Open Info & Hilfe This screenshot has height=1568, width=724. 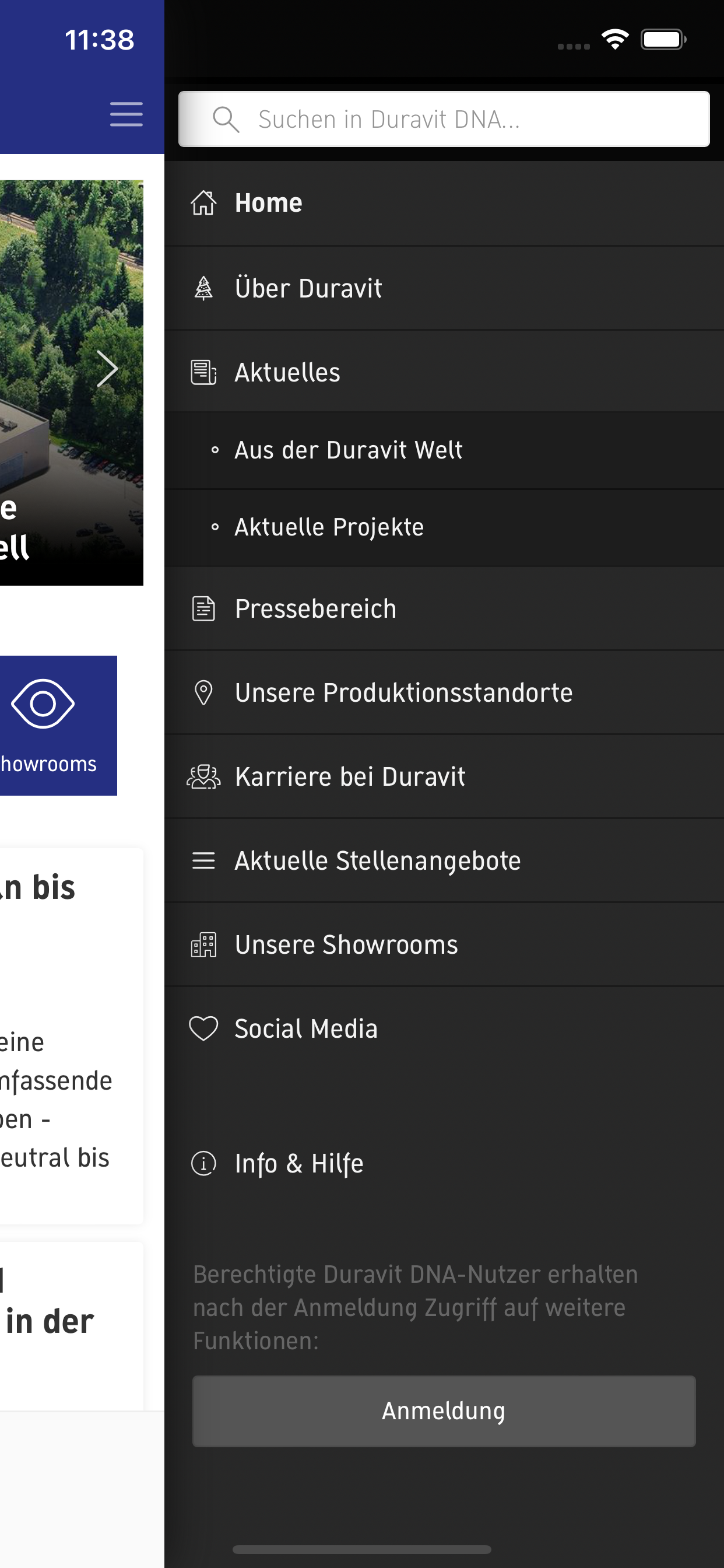point(444,1163)
